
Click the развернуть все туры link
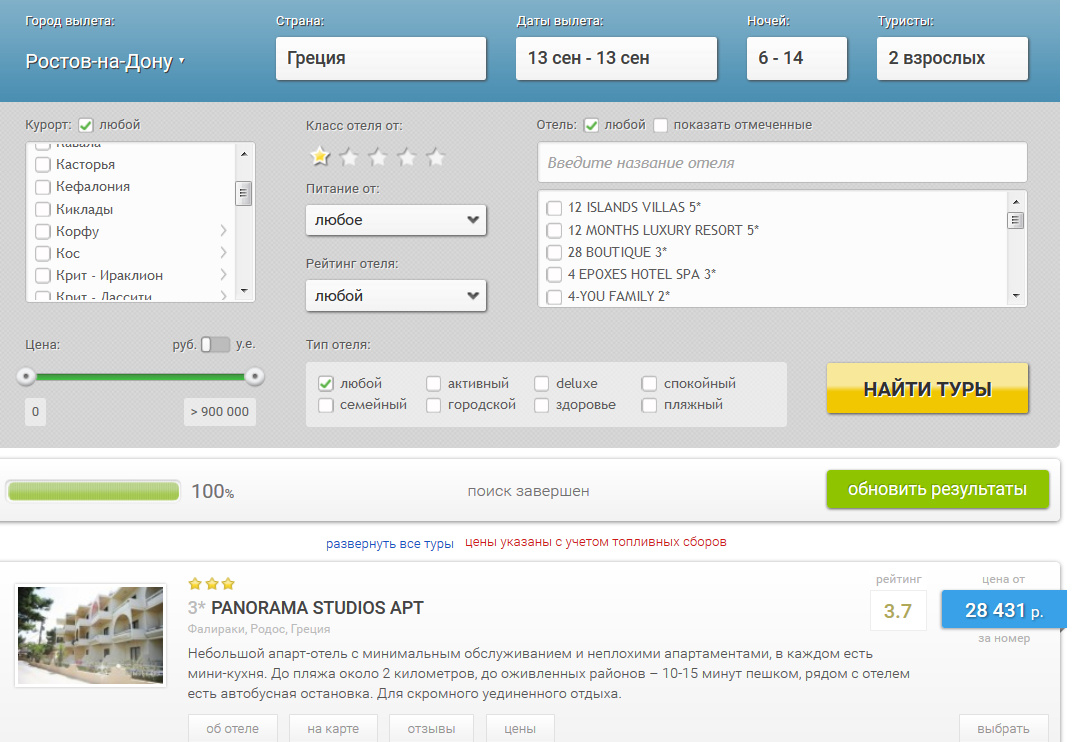(389, 543)
